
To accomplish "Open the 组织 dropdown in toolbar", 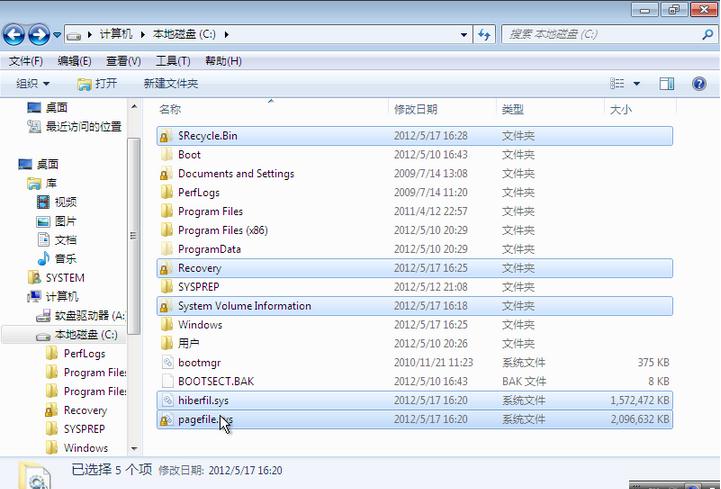I will point(32,84).
